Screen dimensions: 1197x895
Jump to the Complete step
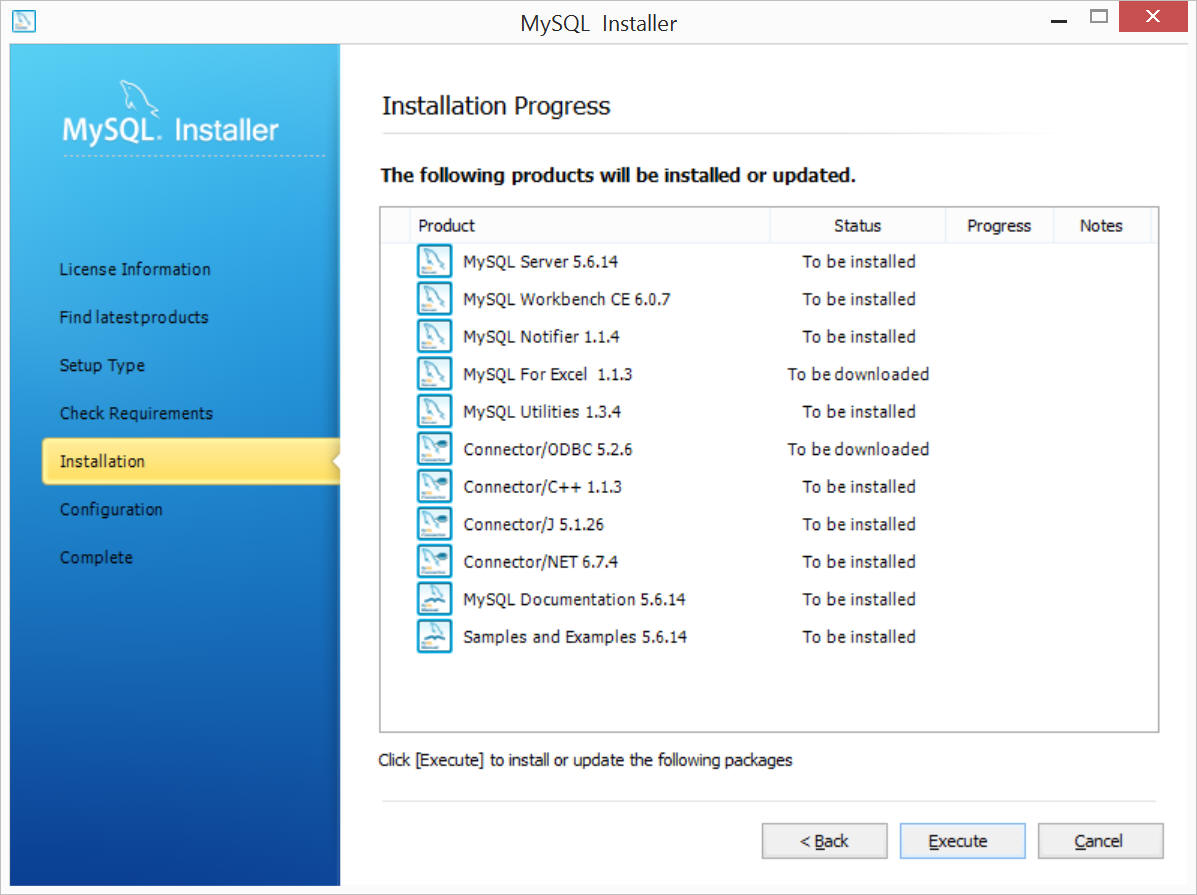(96, 557)
